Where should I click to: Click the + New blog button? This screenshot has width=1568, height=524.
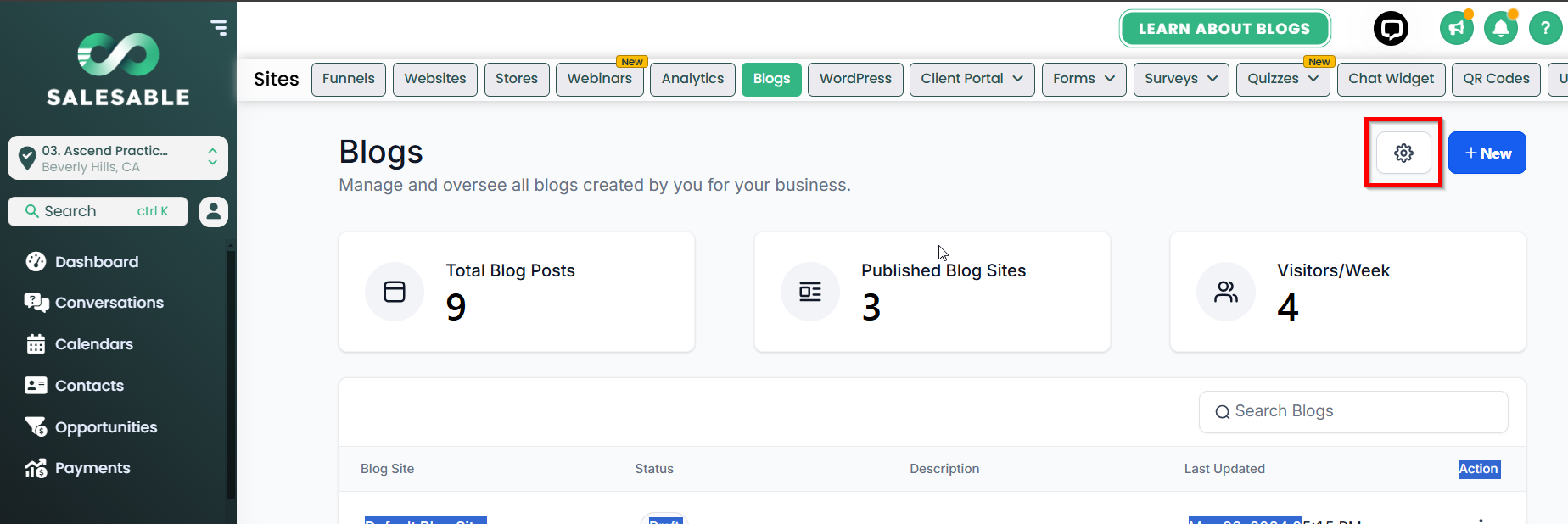tap(1487, 153)
